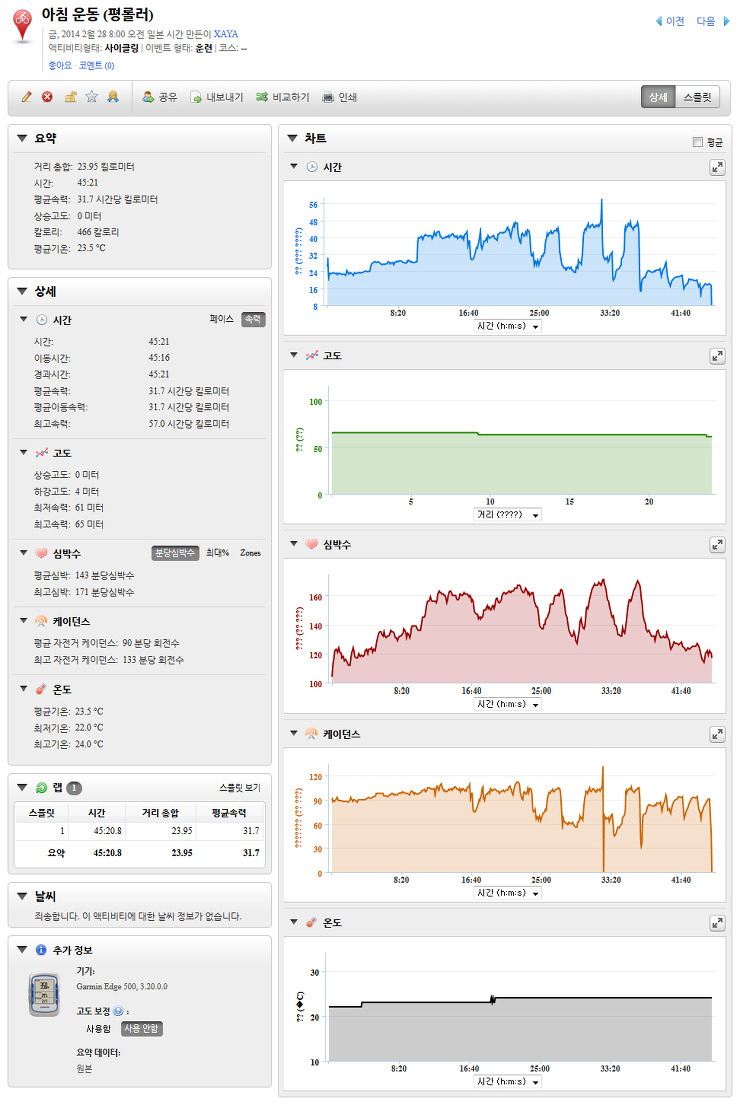740x1105 pixels.
Task: Collapse the 온도 section in details panel
Action: [x=24, y=689]
